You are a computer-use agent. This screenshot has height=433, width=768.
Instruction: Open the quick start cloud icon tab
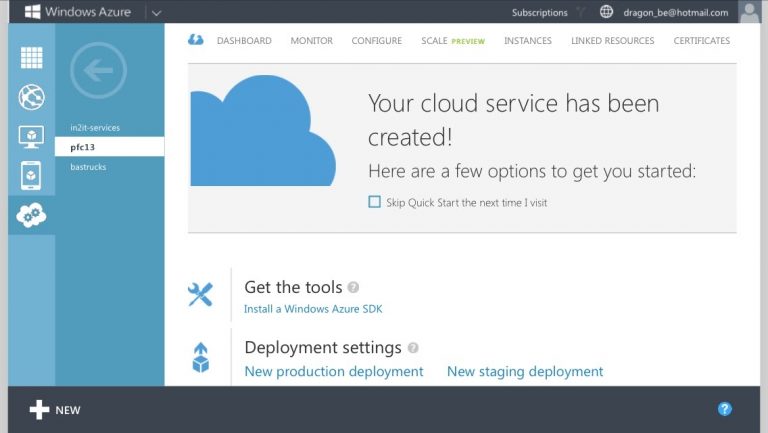click(x=195, y=40)
